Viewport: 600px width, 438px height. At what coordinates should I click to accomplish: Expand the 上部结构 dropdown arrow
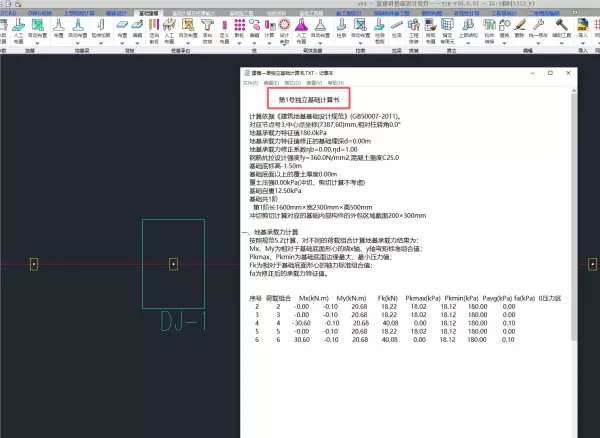(468, 43)
